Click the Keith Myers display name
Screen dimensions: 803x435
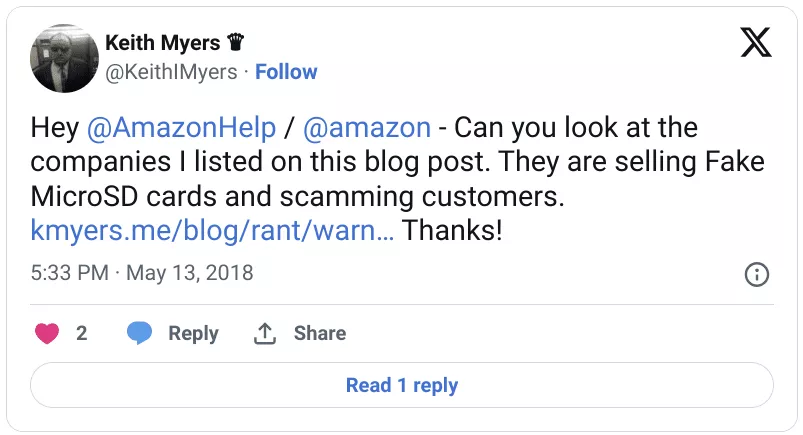[164, 44]
